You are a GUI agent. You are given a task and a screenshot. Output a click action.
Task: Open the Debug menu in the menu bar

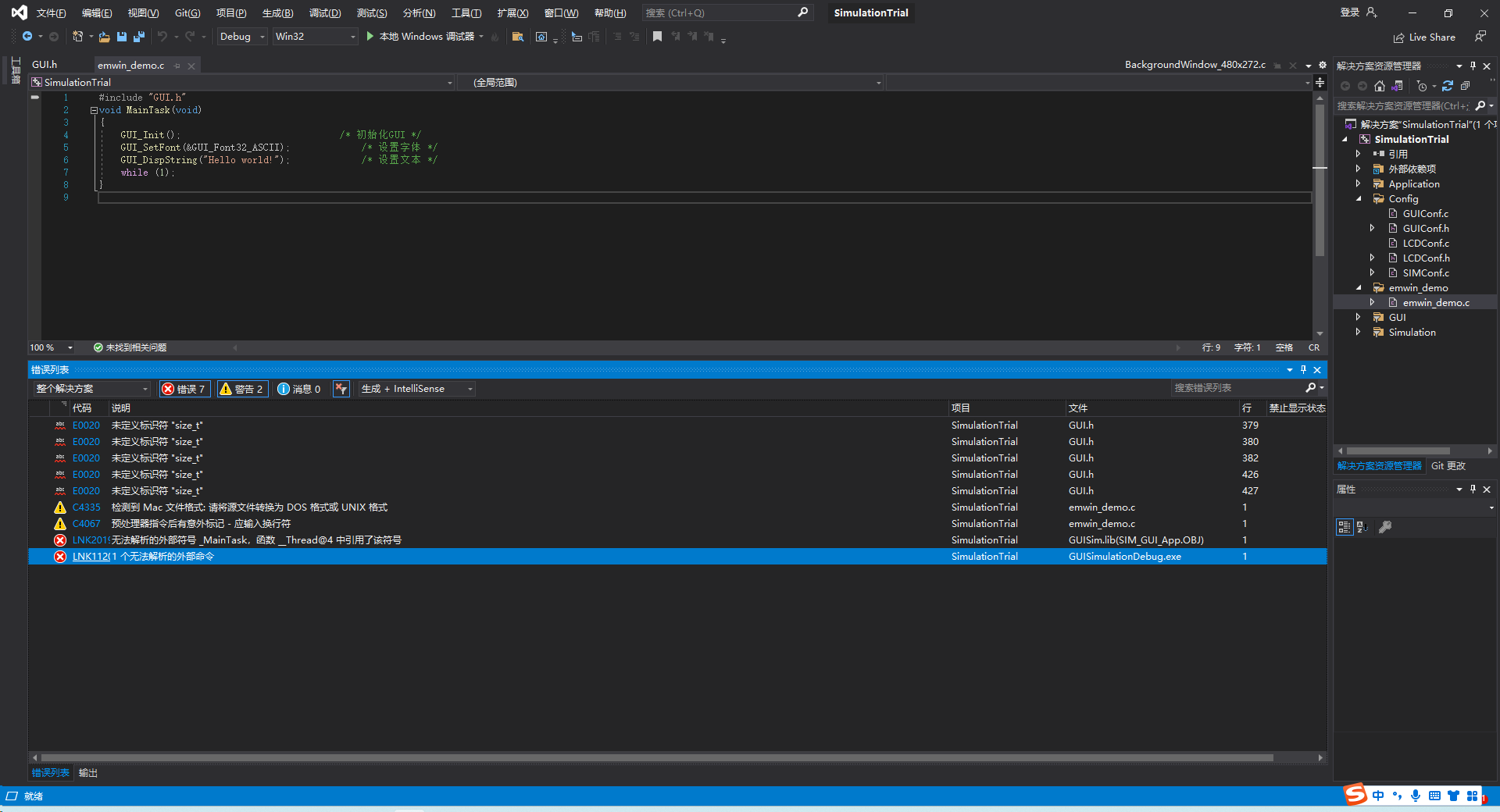(325, 13)
